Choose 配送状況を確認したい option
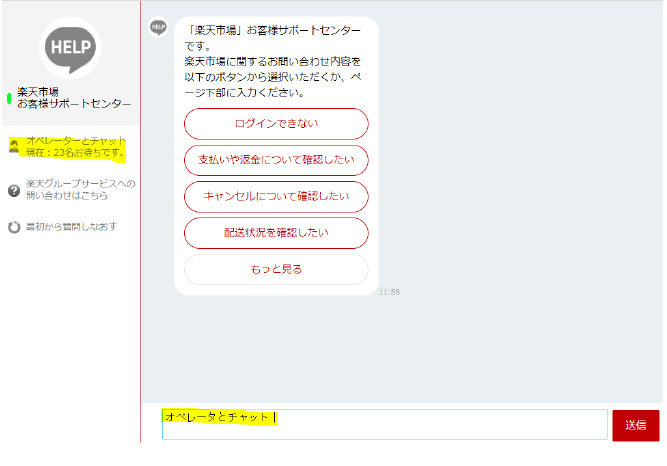 pyautogui.click(x=276, y=233)
